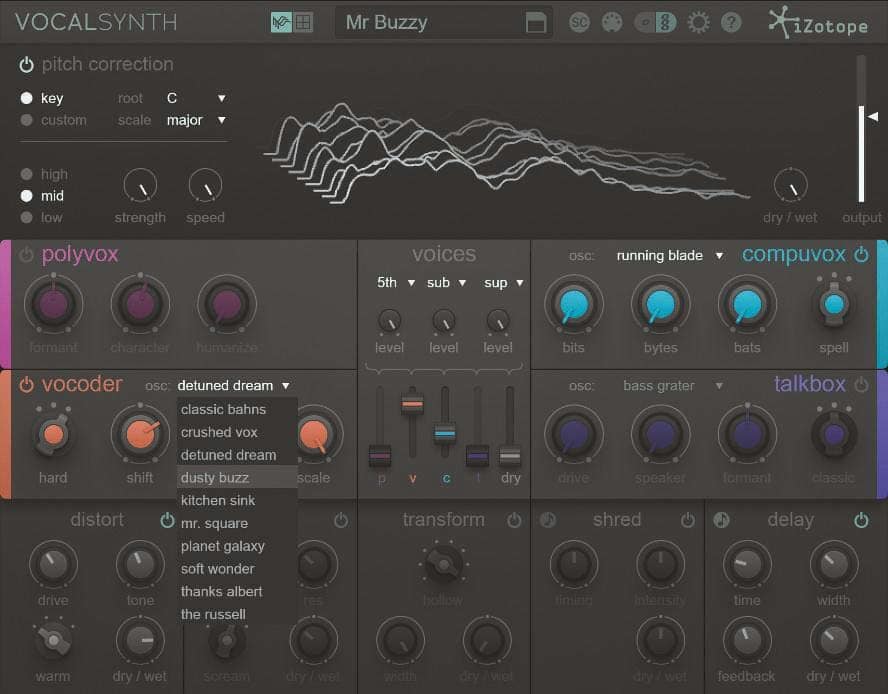Open the sub voice dropdown
The height and width of the screenshot is (694, 888).
pyautogui.click(x=446, y=283)
